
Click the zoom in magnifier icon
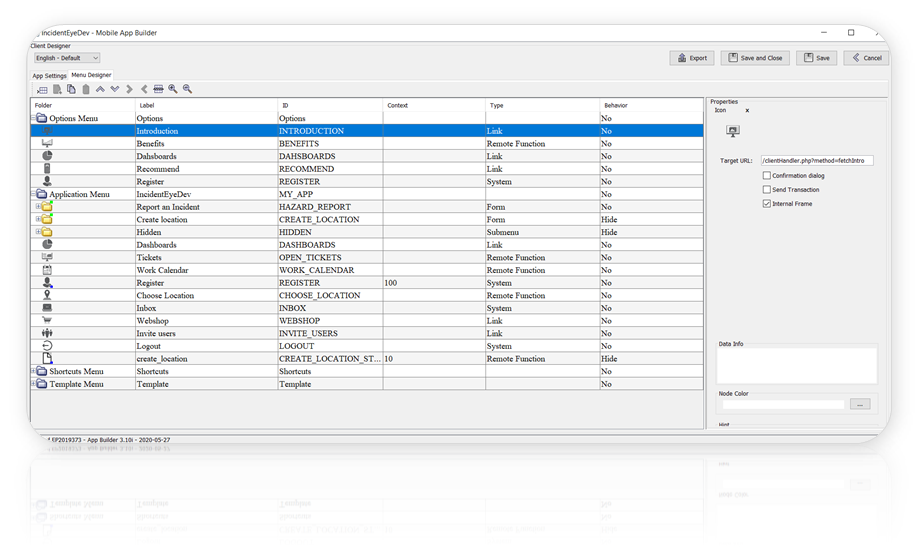(173, 89)
